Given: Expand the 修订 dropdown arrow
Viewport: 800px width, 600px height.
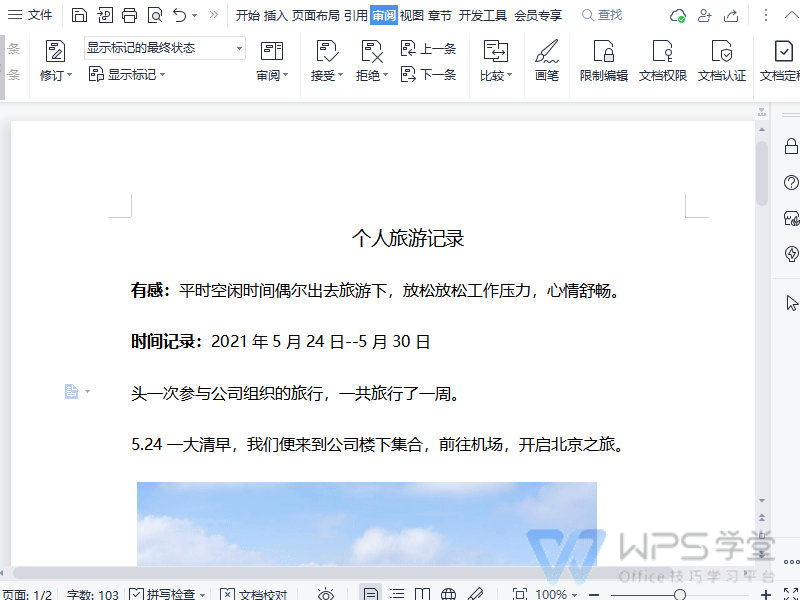Looking at the screenshot, I should (70, 75).
